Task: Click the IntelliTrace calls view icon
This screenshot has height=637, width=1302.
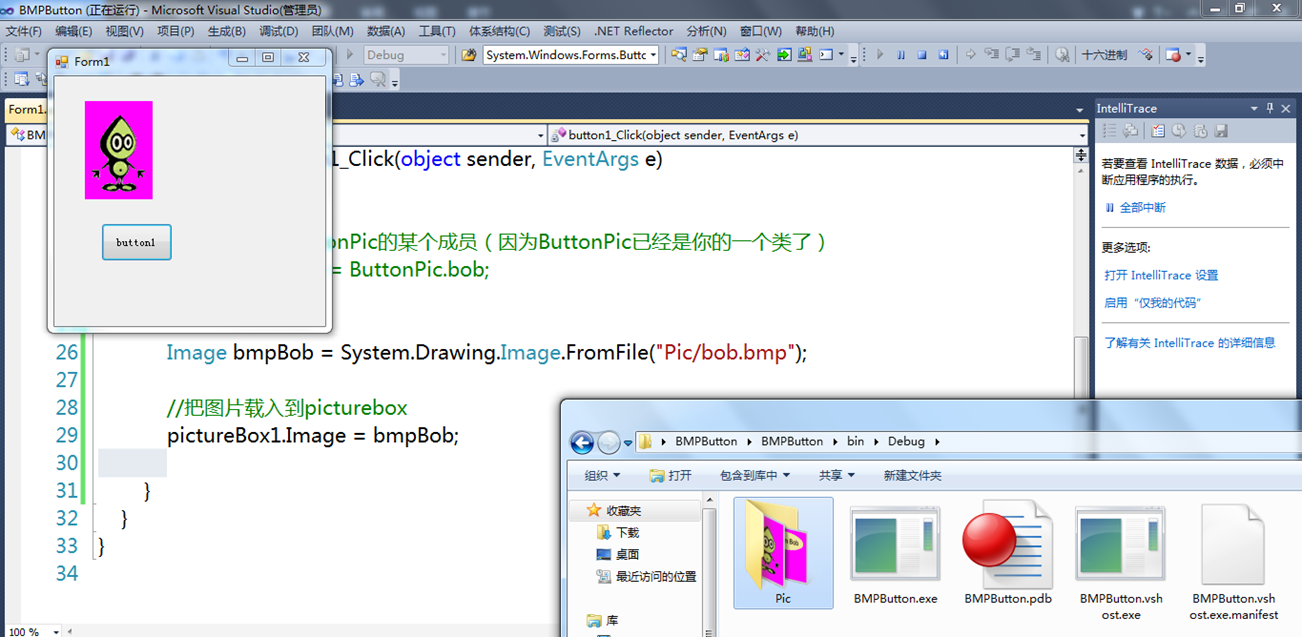Action: pyautogui.click(x=1131, y=130)
